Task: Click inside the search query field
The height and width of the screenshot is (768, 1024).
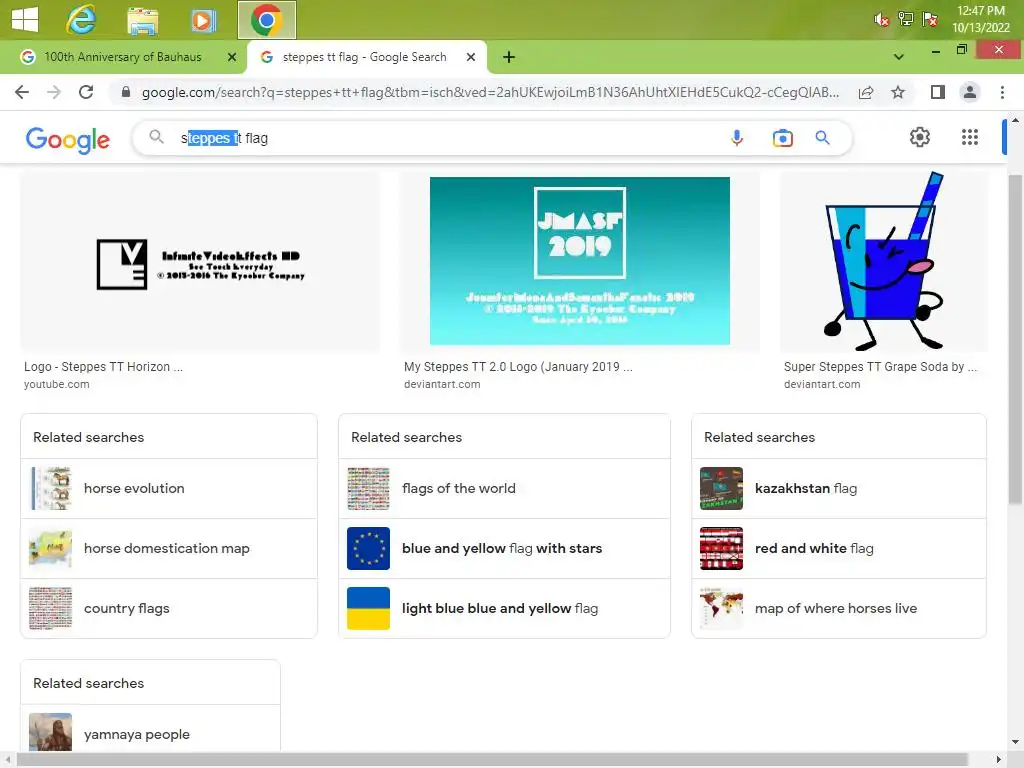Action: (444, 138)
